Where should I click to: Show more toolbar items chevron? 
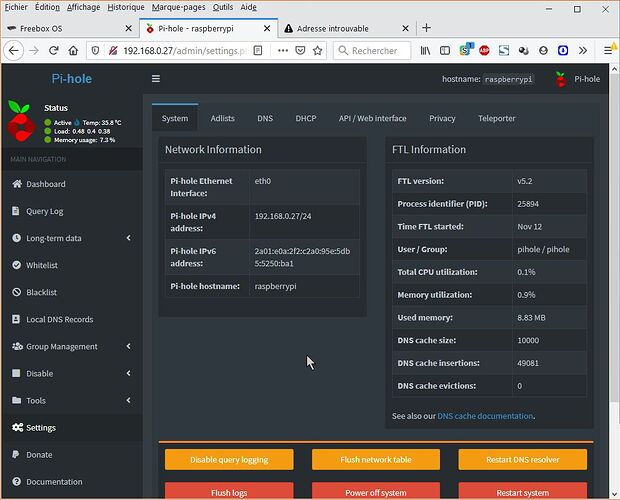click(583, 51)
